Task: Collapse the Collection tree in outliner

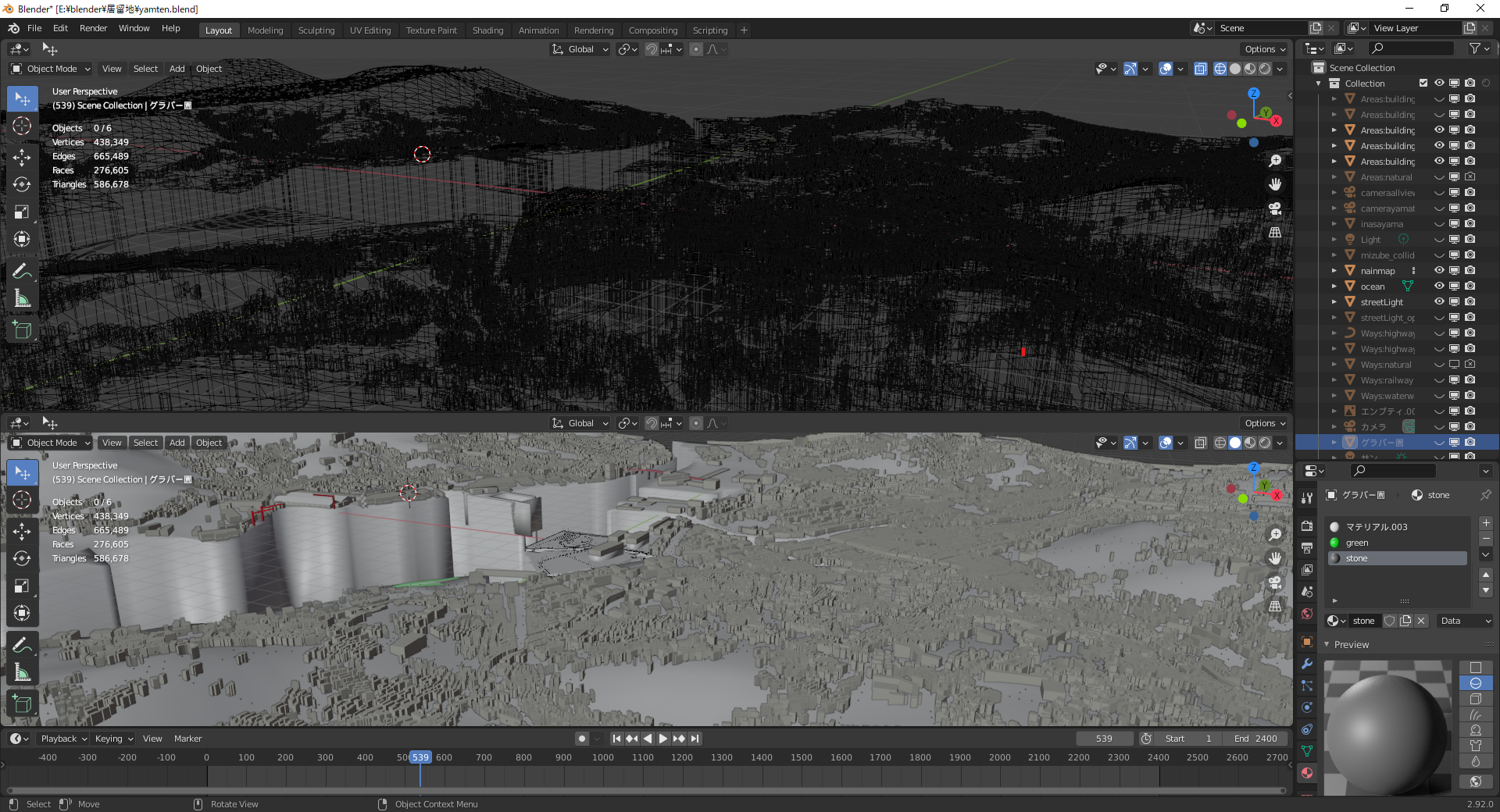Action: [x=1319, y=84]
